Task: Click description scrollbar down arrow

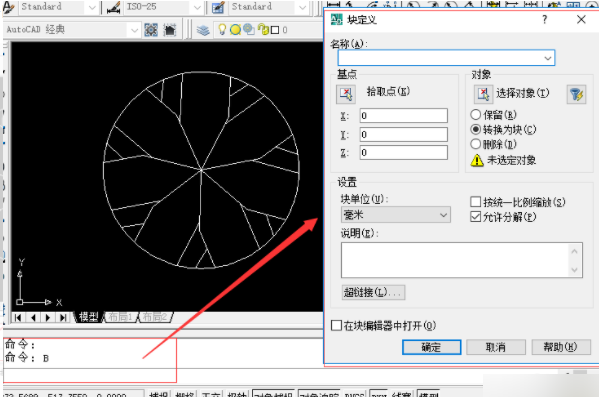Action: click(x=574, y=270)
